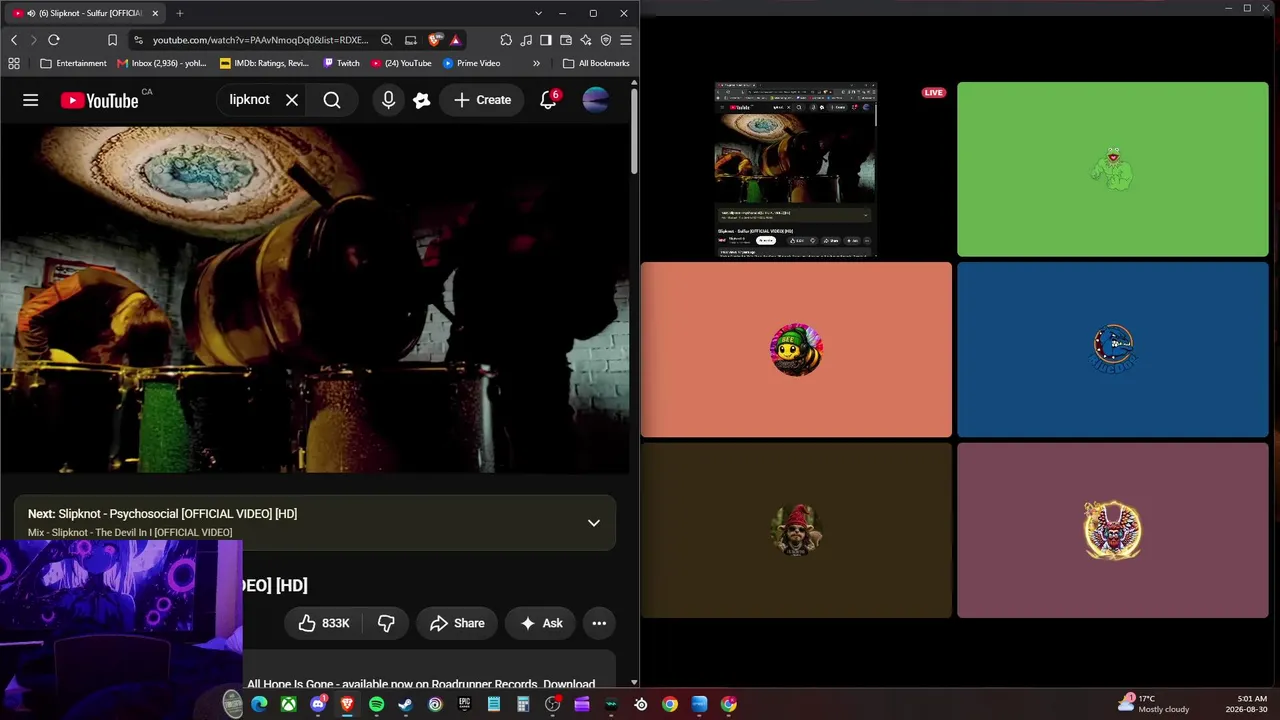Open the YouTube account avatar menu
The width and height of the screenshot is (1280, 720).
(595, 100)
